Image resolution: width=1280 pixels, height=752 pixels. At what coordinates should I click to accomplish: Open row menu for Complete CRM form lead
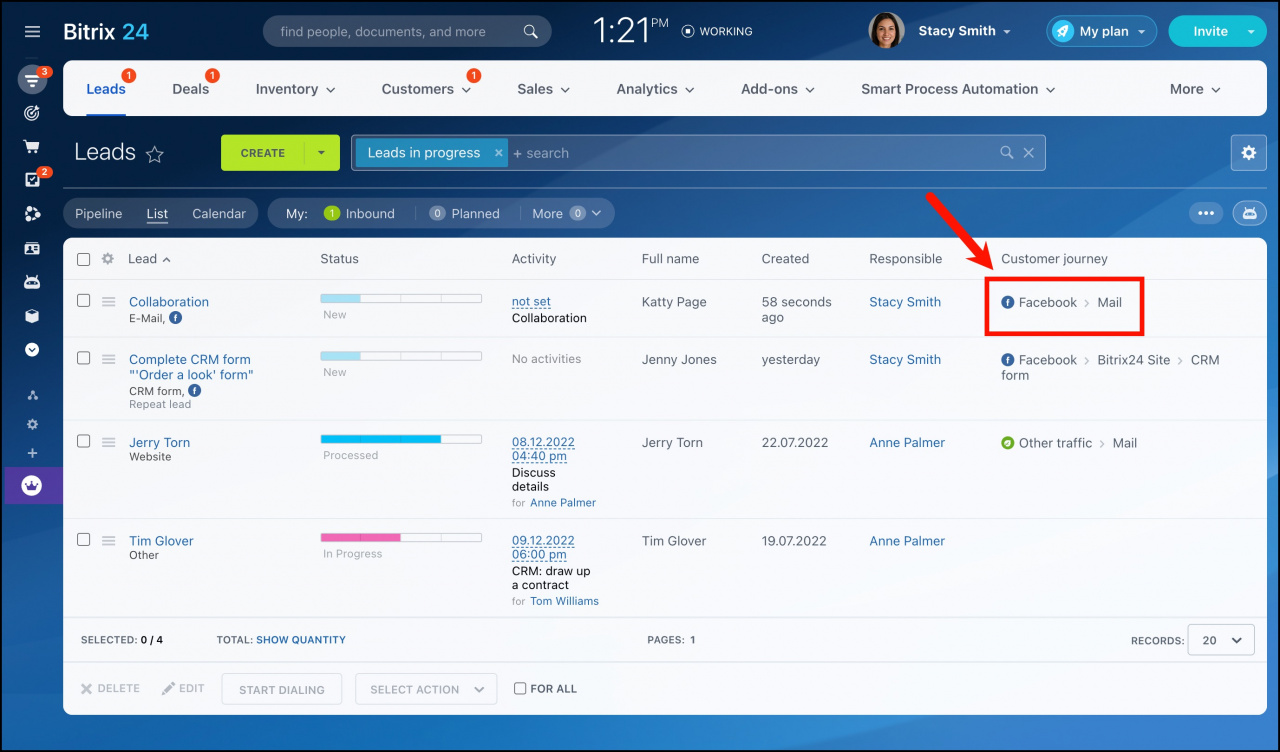(x=109, y=358)
